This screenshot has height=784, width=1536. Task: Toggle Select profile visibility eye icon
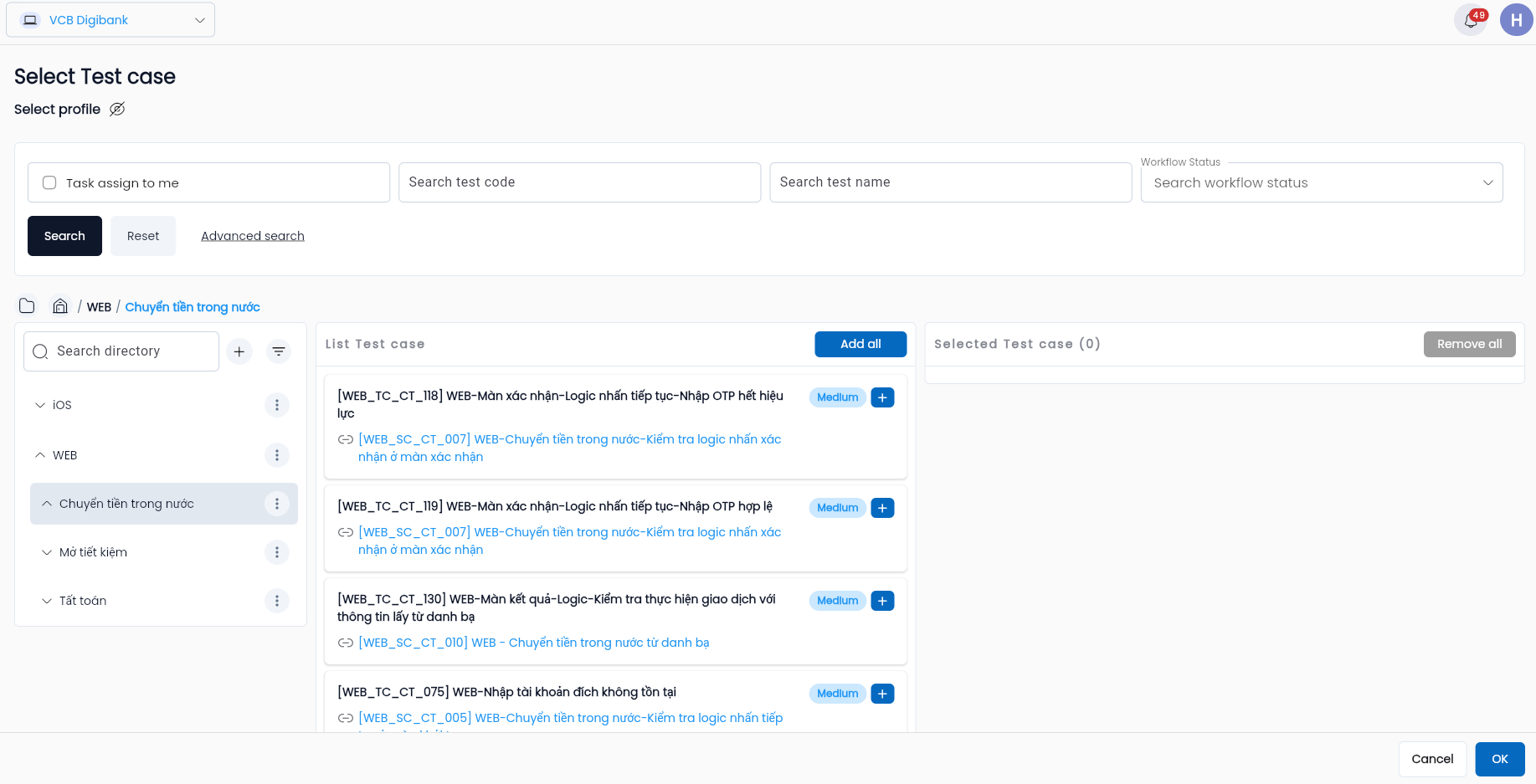[117, 109]
